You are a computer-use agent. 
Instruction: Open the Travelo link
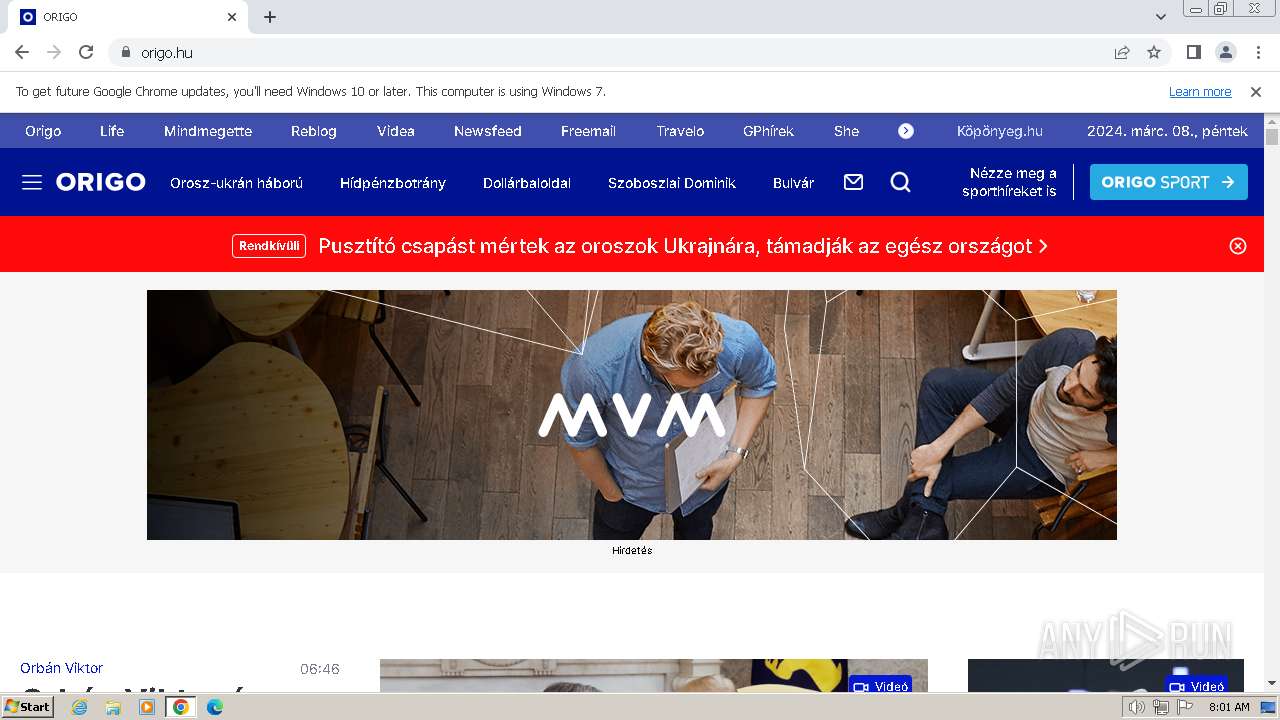[680, 131]
